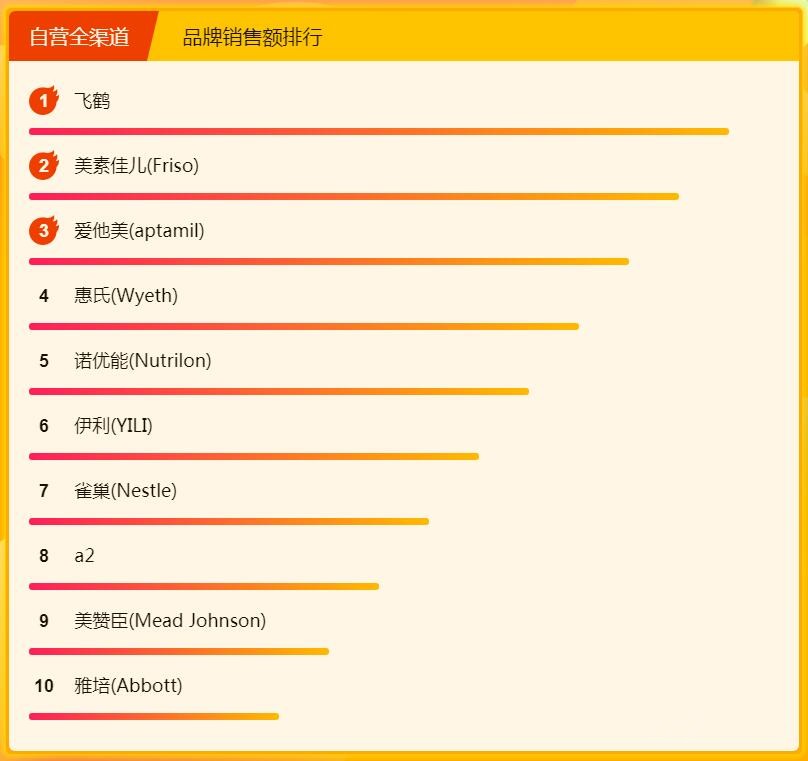Viewport: 808px width, 761px height.
Task: Click the flame badge for rank 1
Action: (43, 101)
